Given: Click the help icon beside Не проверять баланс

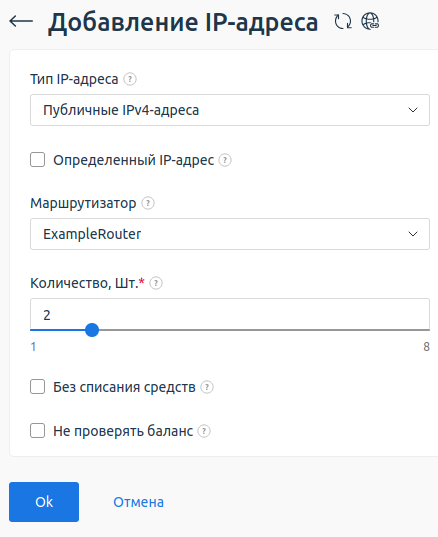Looking at the screenshot, I should pos(204,431).
